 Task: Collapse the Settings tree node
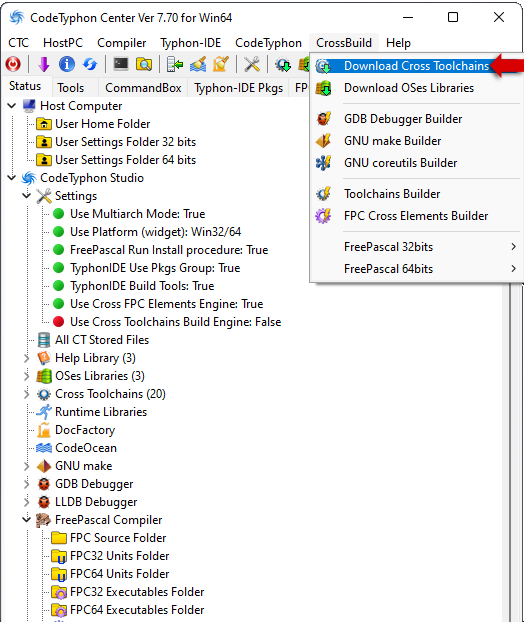27,196
